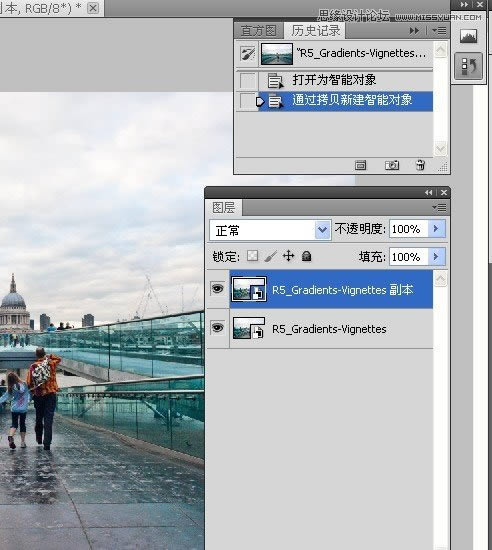The height and width of the screenshot is (550, 492).
Task: Create new snapshot with camera icon
Action: click(392, 165)
